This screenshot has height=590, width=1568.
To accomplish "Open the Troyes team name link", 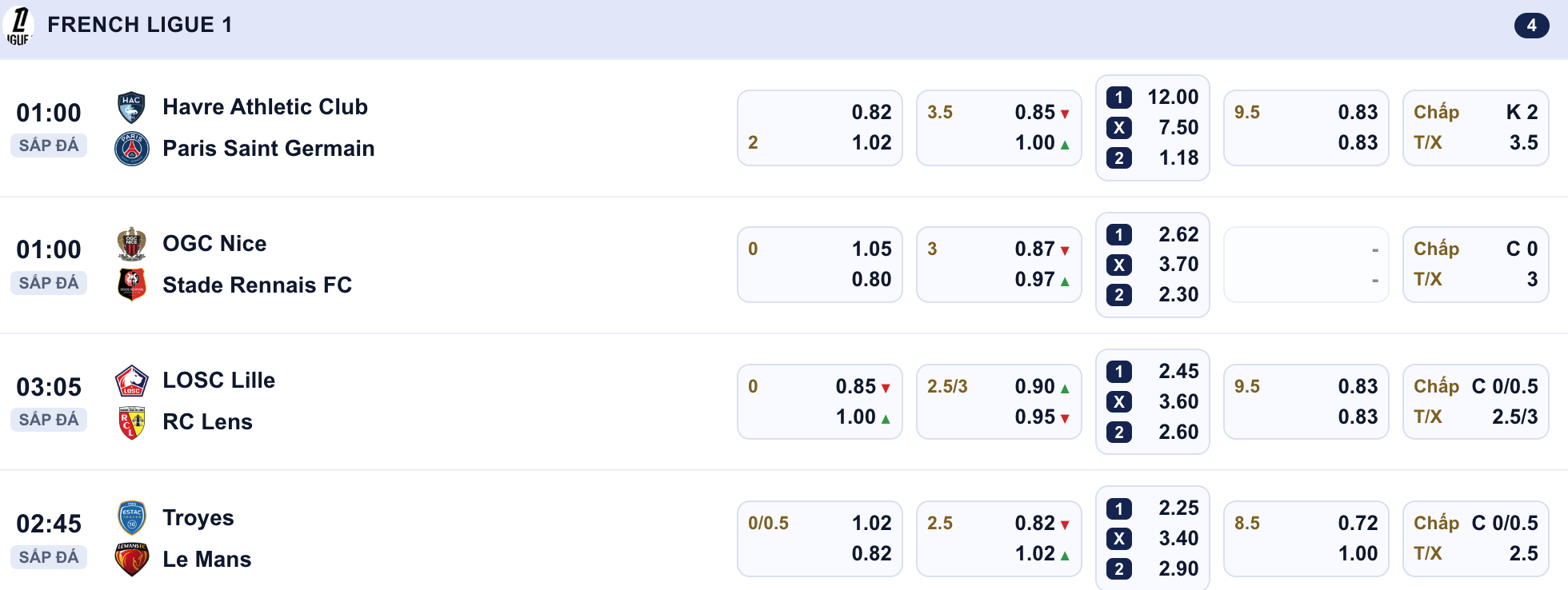I will coord(198,518).
